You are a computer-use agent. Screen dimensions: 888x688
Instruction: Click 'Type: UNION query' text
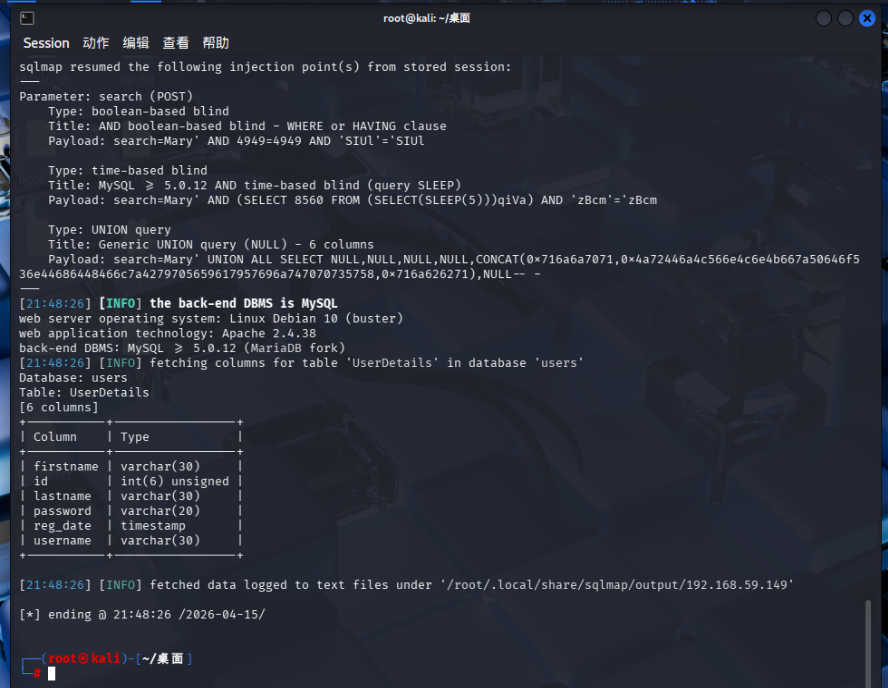pyautogui.click(x=109, y=229)
